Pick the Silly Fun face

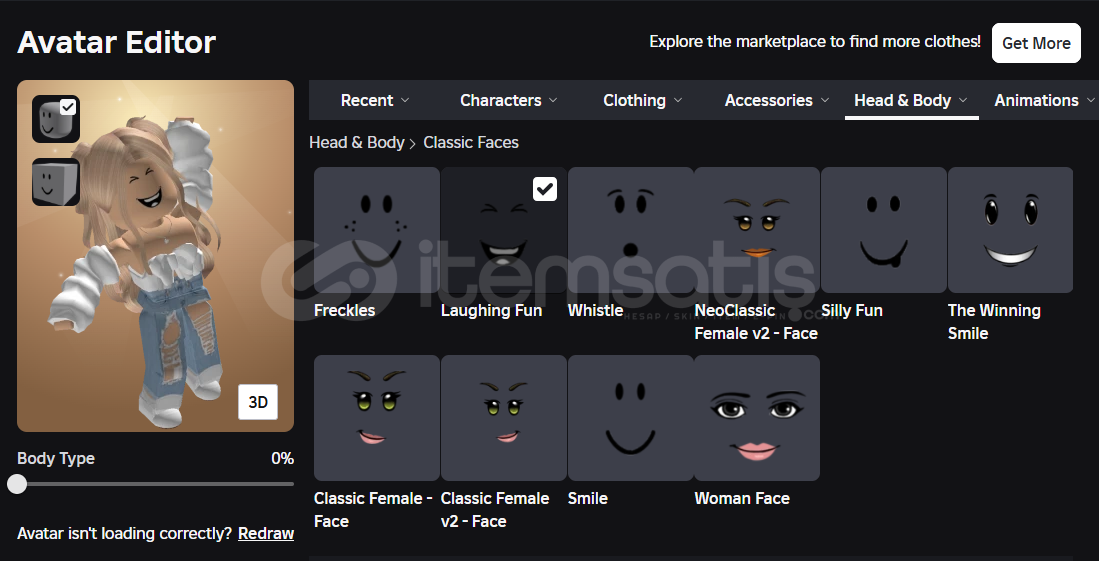(884, 230)
